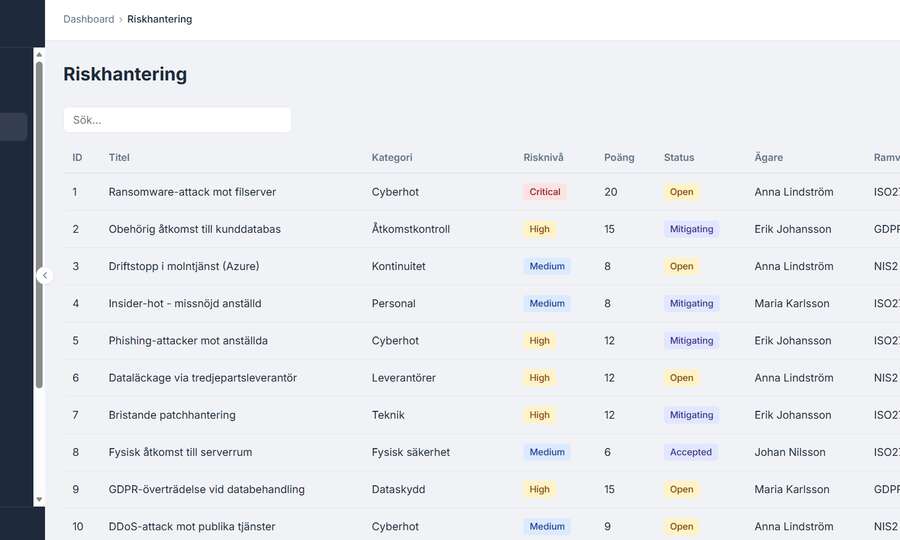
Task: Focus the Sök search field
Action: [177, 120]
